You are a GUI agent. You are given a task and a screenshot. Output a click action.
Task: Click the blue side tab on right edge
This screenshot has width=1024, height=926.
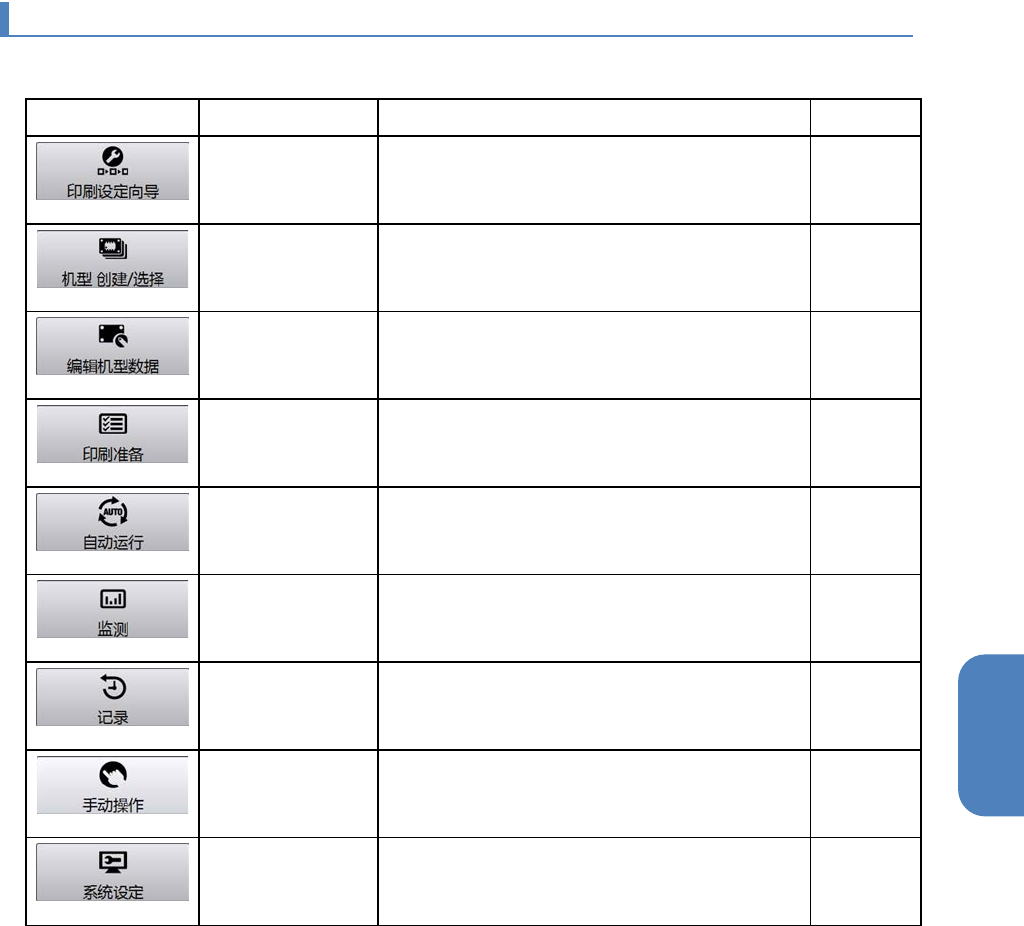(x=991, y=735)
